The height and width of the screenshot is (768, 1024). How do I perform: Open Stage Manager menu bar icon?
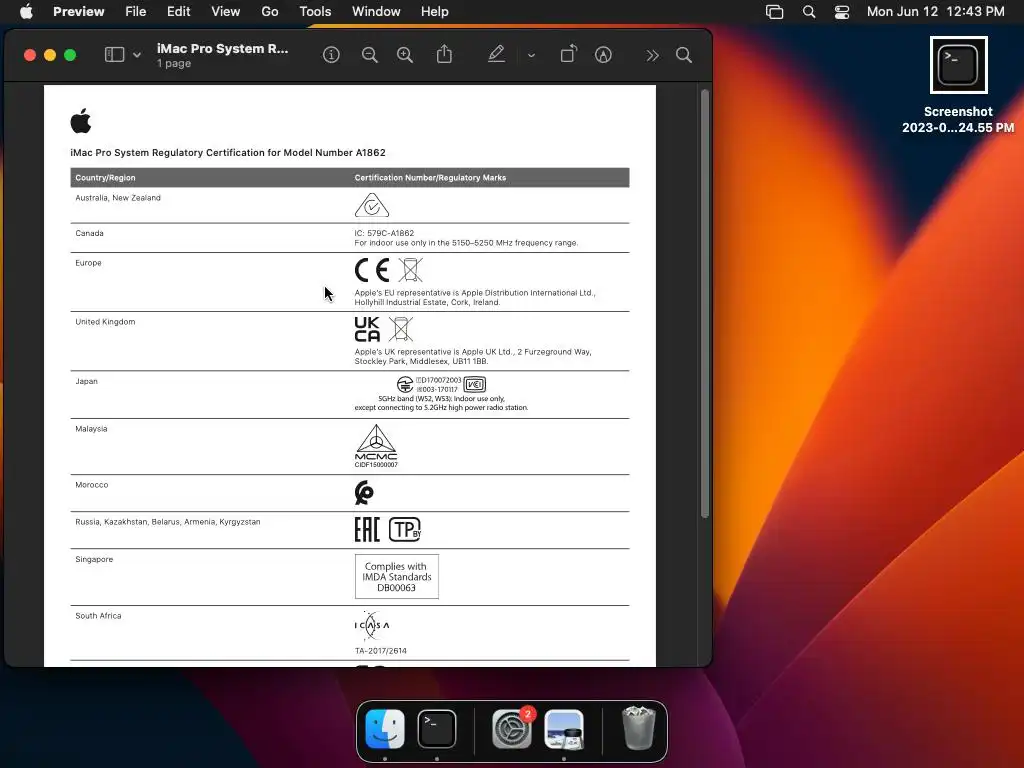point(775,12)
